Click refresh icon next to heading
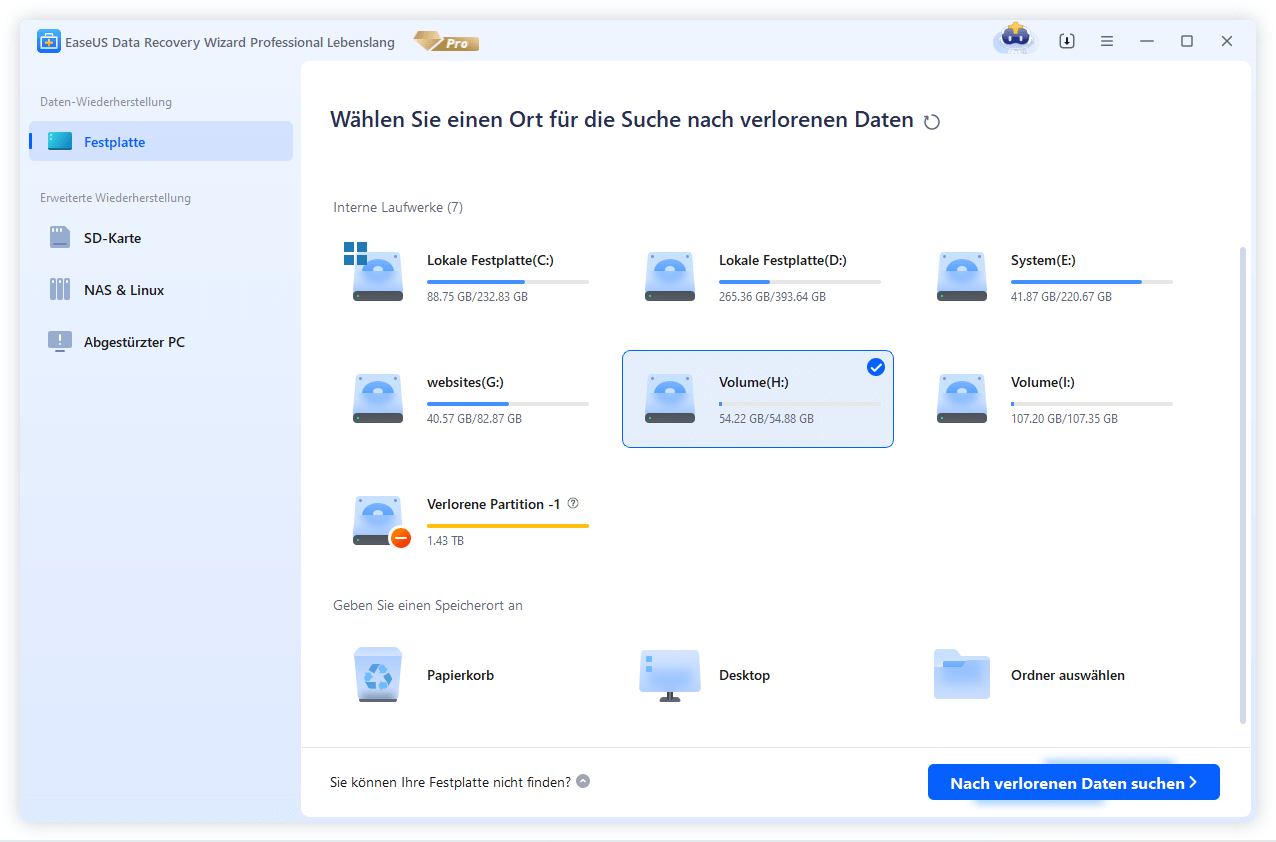1276x842 pixels. pos(932,122)
